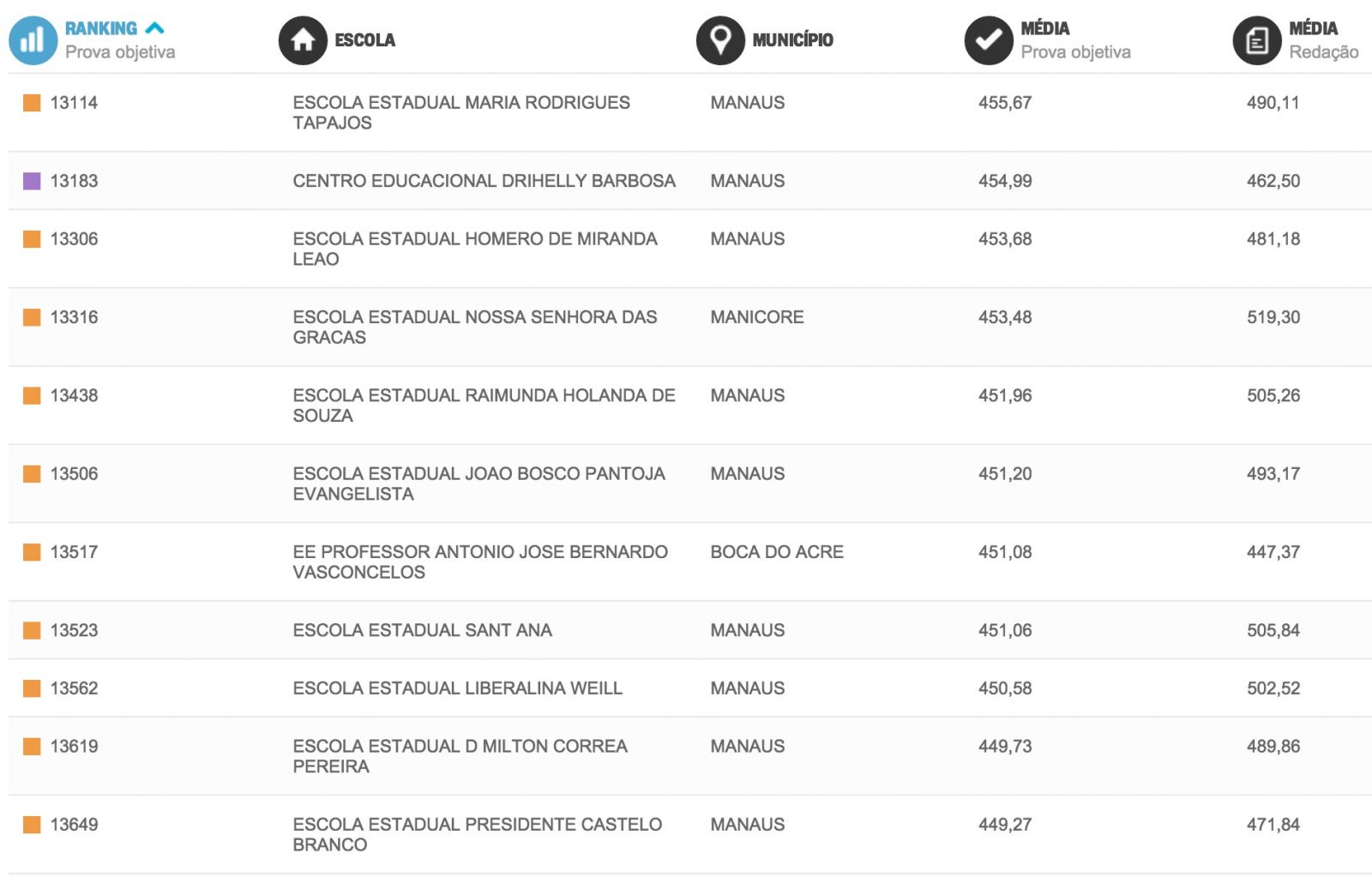Screen dimensions: 1372x877
Task: Click orange square beside rank 13316
Action: tap(32, 317)
